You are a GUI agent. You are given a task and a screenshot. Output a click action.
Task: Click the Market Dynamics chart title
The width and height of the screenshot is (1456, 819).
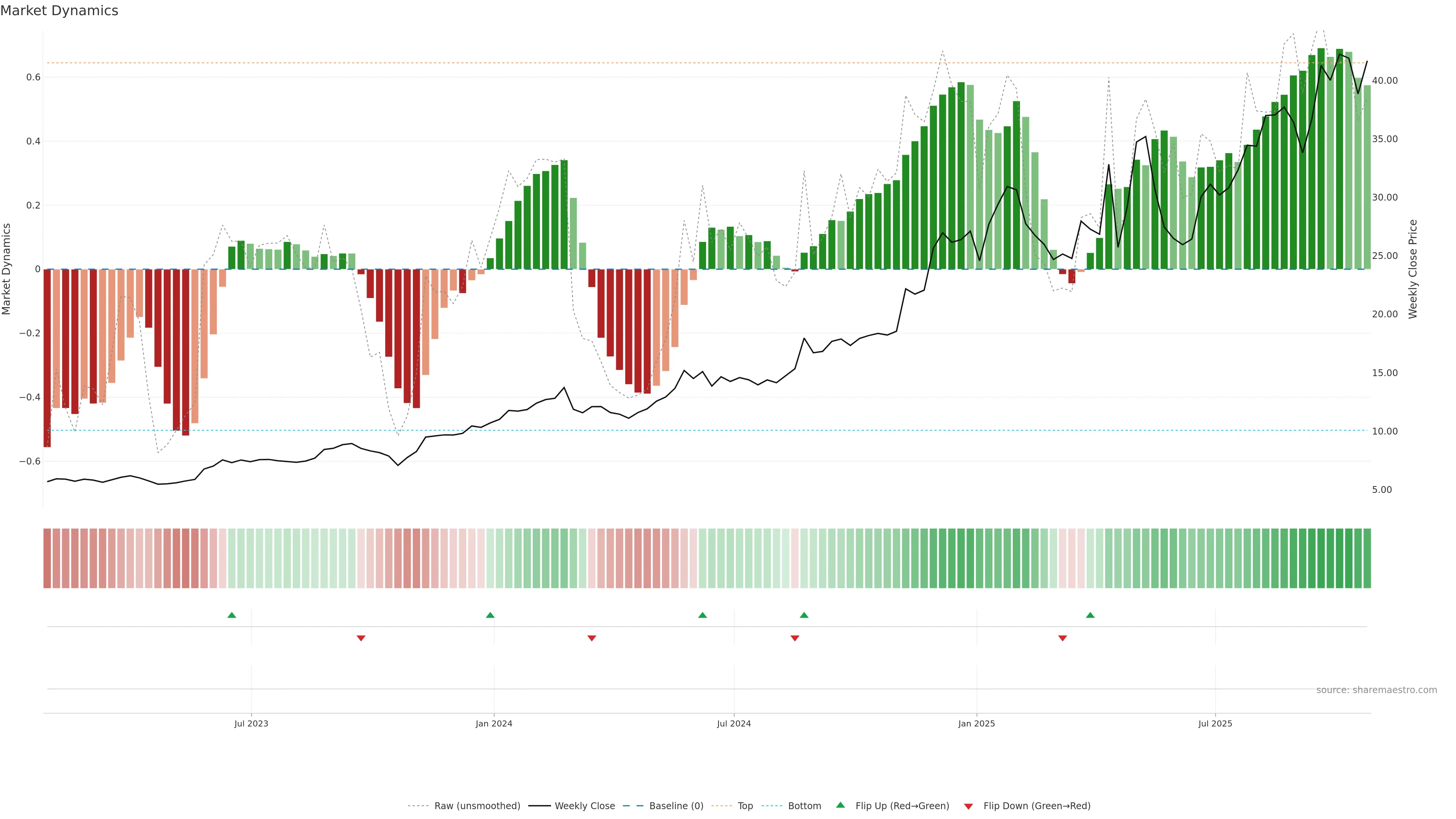tap(60, 11)
